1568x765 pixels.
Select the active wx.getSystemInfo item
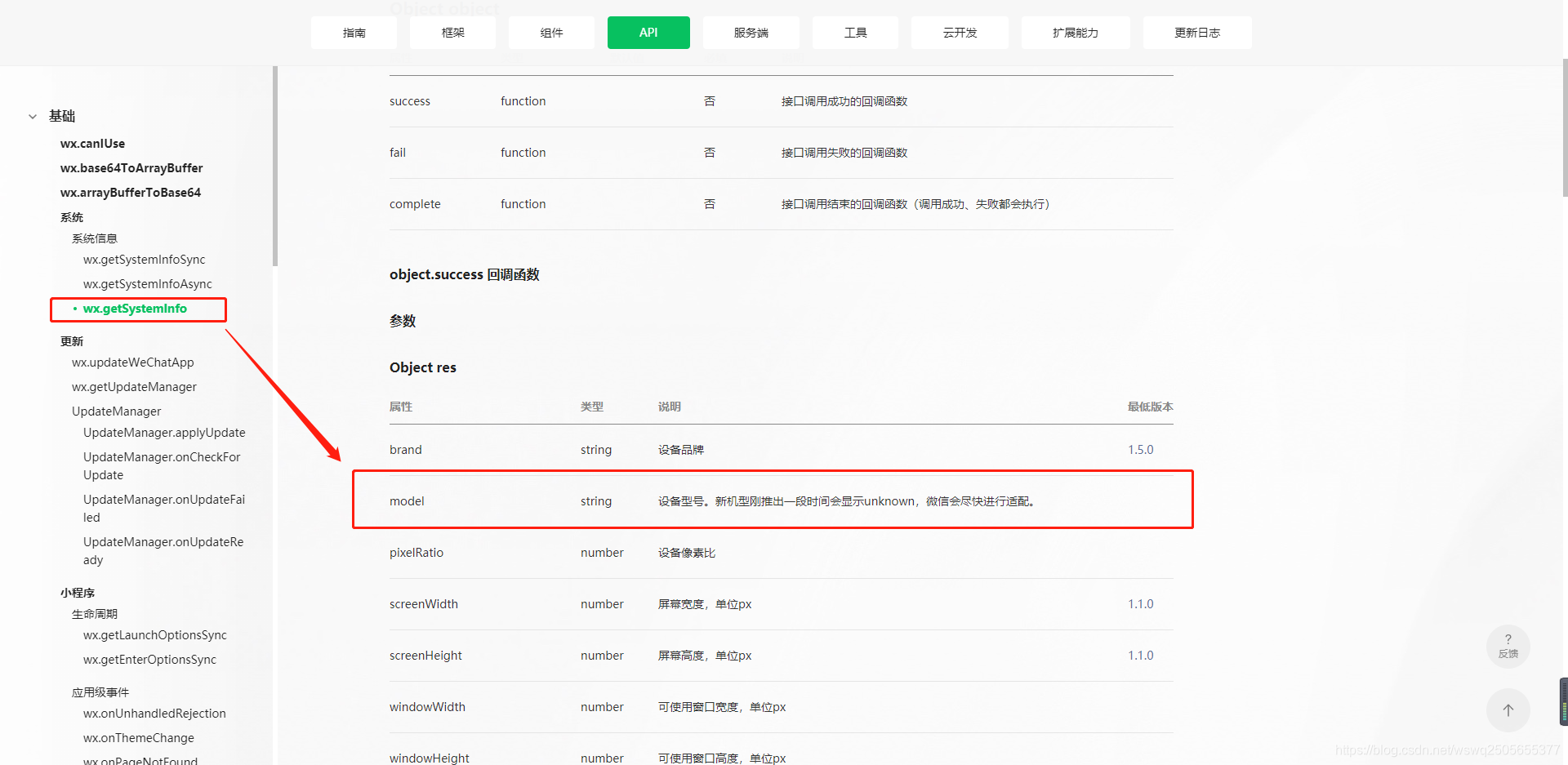point(135,309)
